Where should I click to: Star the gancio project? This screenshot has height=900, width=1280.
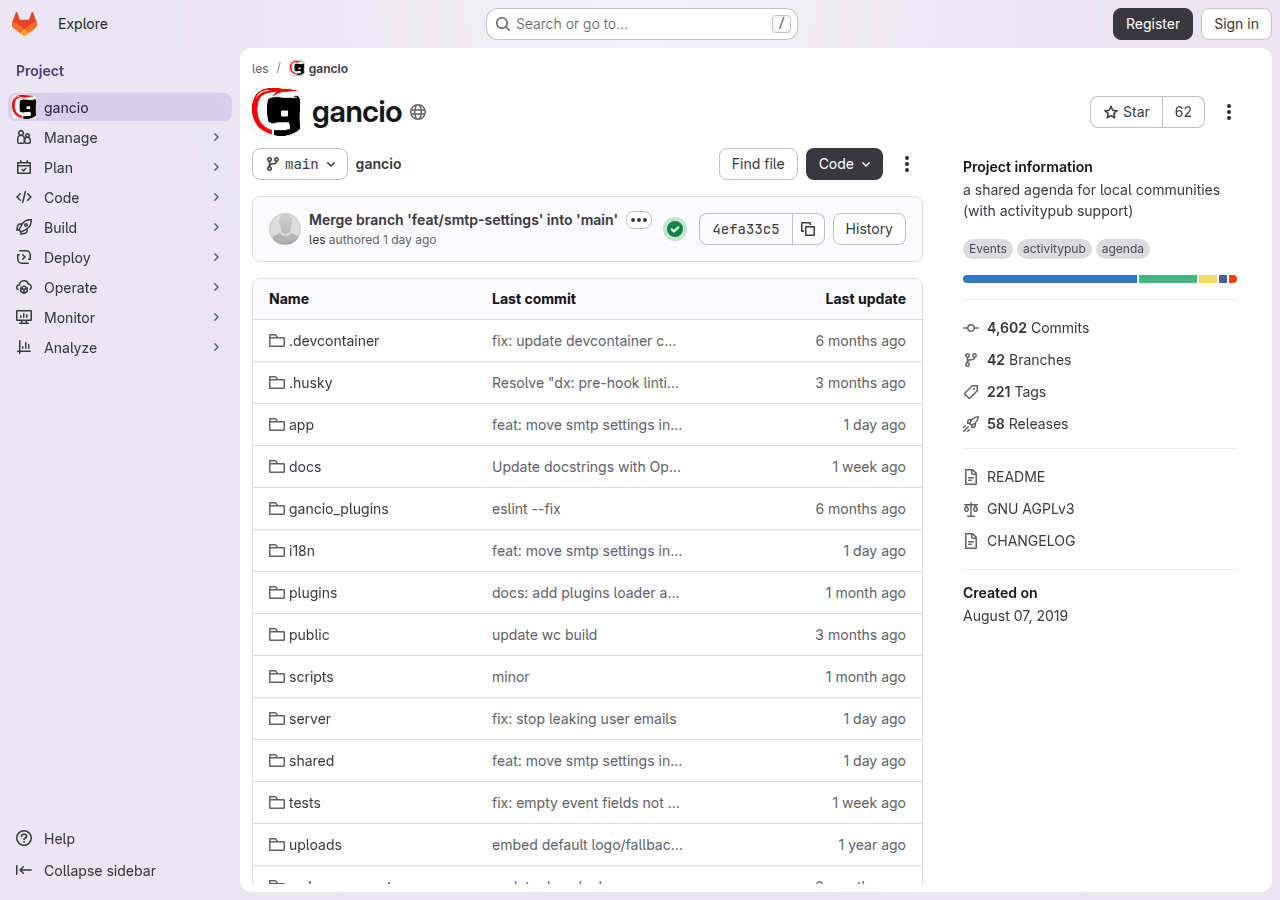click(x=1126, y=112)
